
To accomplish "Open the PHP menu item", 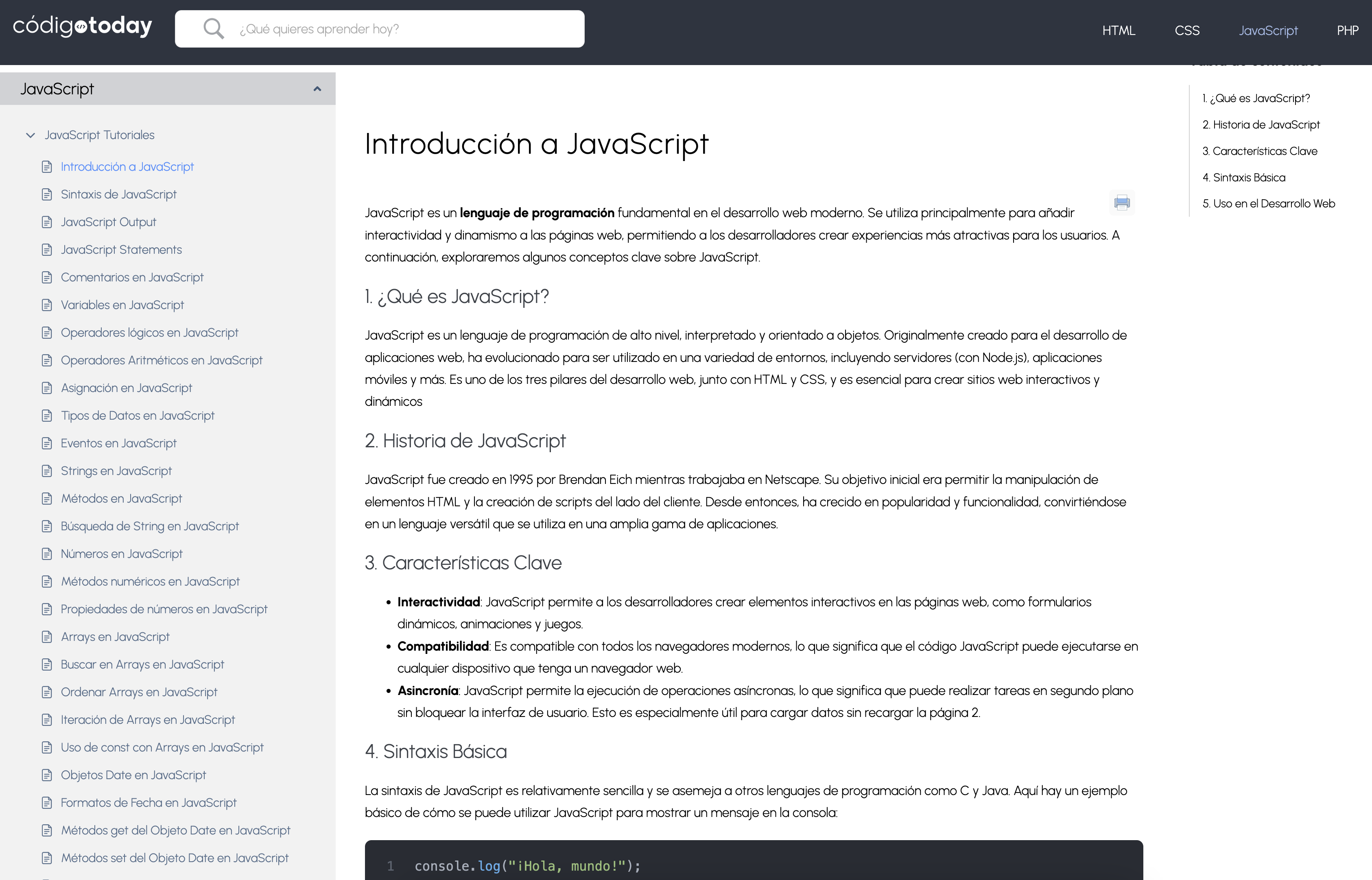I will (x=1348, y=30).
